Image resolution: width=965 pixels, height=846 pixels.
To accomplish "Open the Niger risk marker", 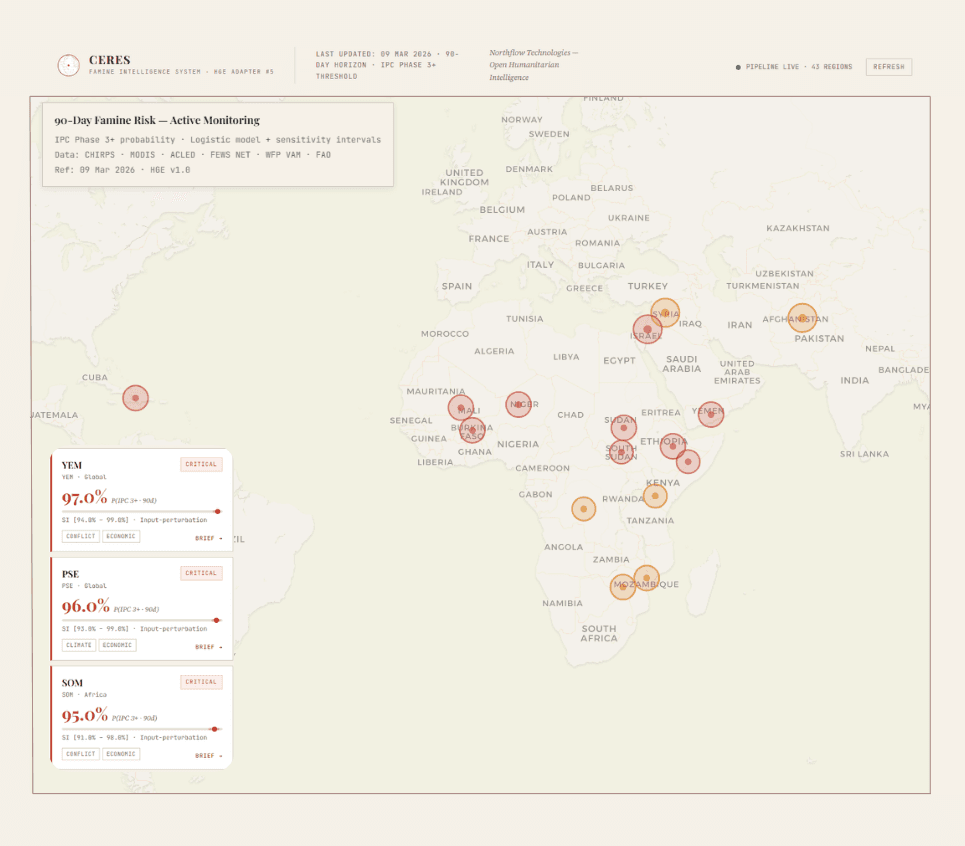I will coord(518,403).
